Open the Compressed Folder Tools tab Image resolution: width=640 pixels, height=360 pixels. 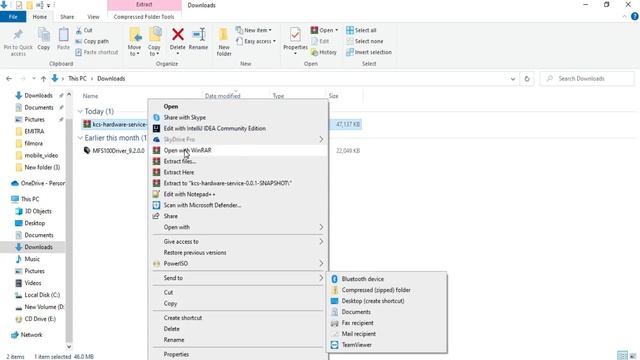[x=144, y=17]
